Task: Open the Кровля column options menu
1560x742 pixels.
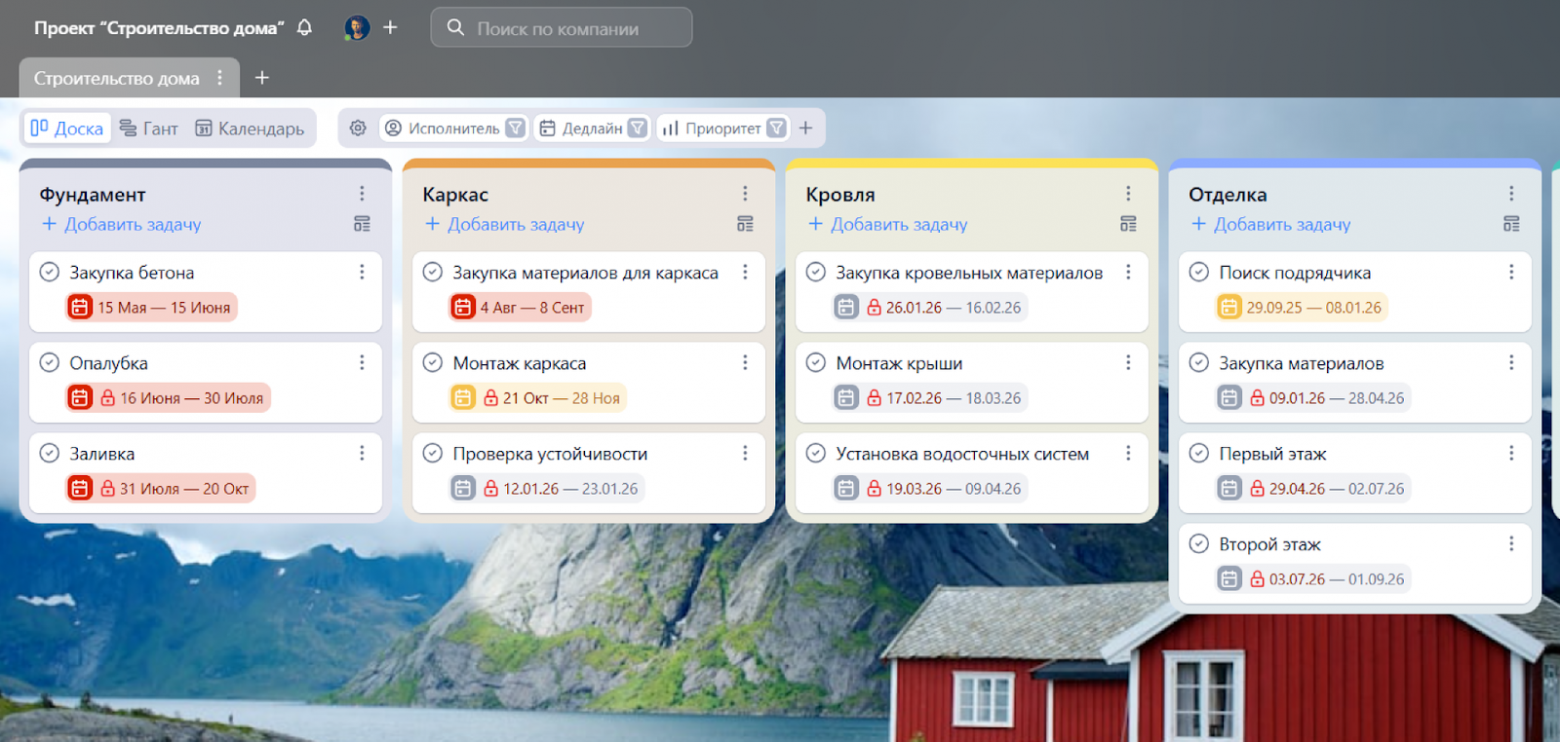Action: click(1128, 193)
